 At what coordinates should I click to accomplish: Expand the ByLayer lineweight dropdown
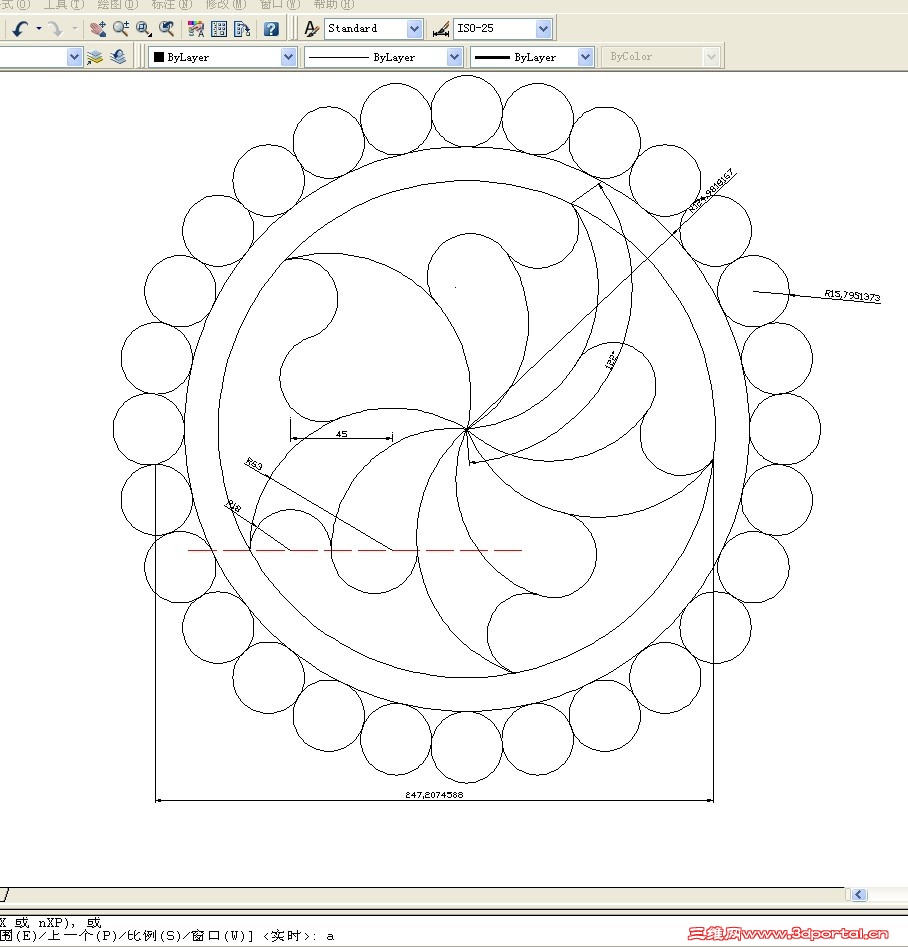tap(585, 57)
